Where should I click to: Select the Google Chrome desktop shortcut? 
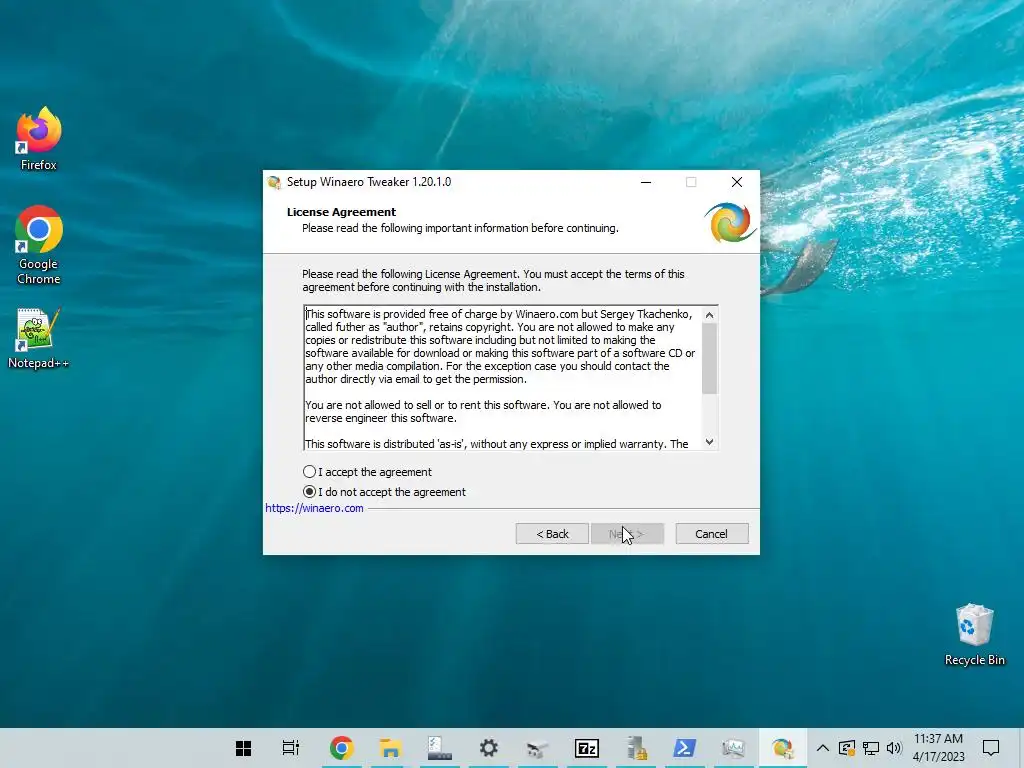pos(39,245)
